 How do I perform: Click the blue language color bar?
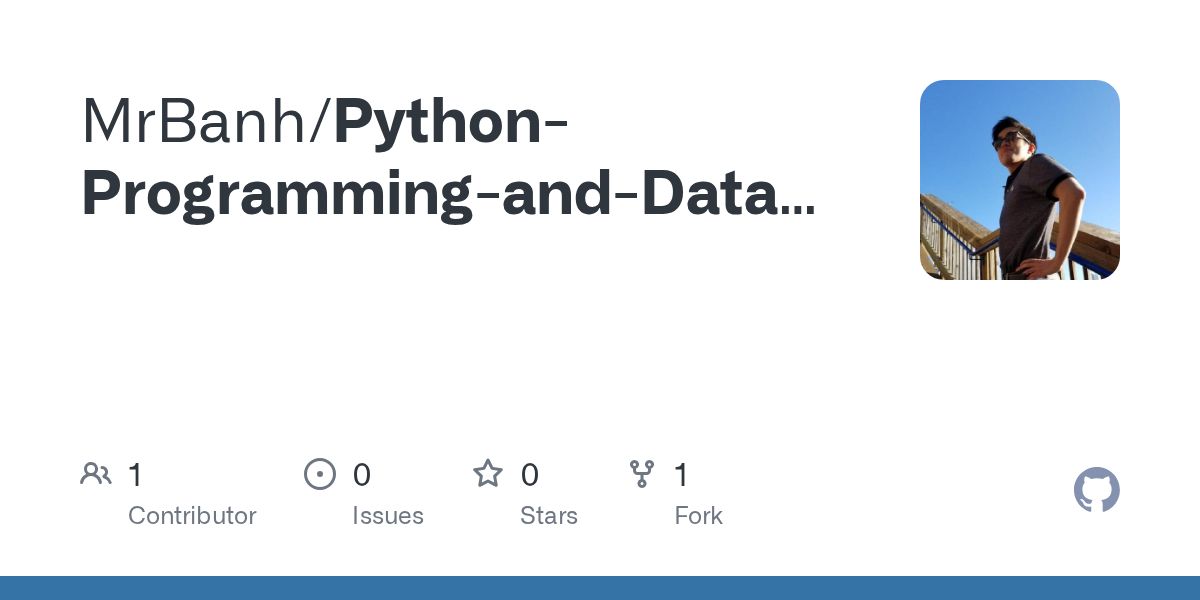tap(600, 588)
